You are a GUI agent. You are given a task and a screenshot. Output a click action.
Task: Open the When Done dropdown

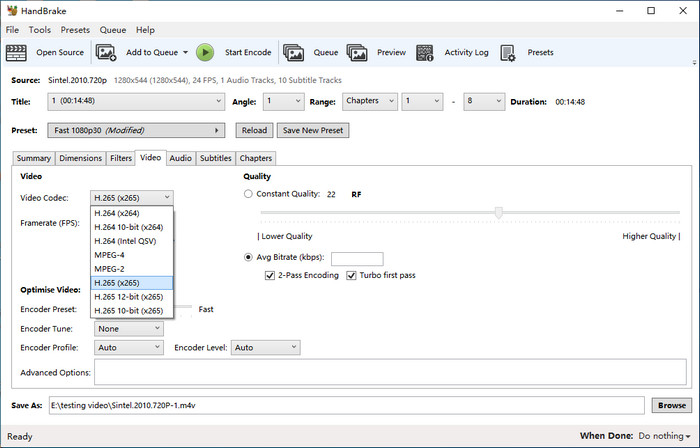click(665, 436)
